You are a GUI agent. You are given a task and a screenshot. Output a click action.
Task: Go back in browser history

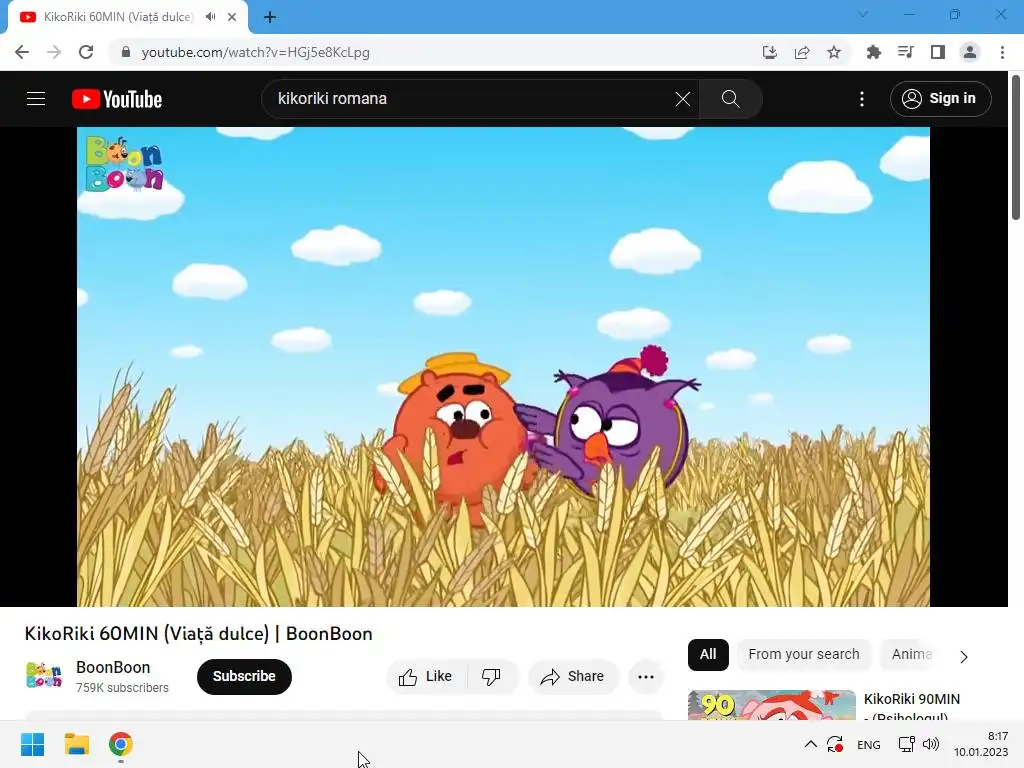[22, 52]
